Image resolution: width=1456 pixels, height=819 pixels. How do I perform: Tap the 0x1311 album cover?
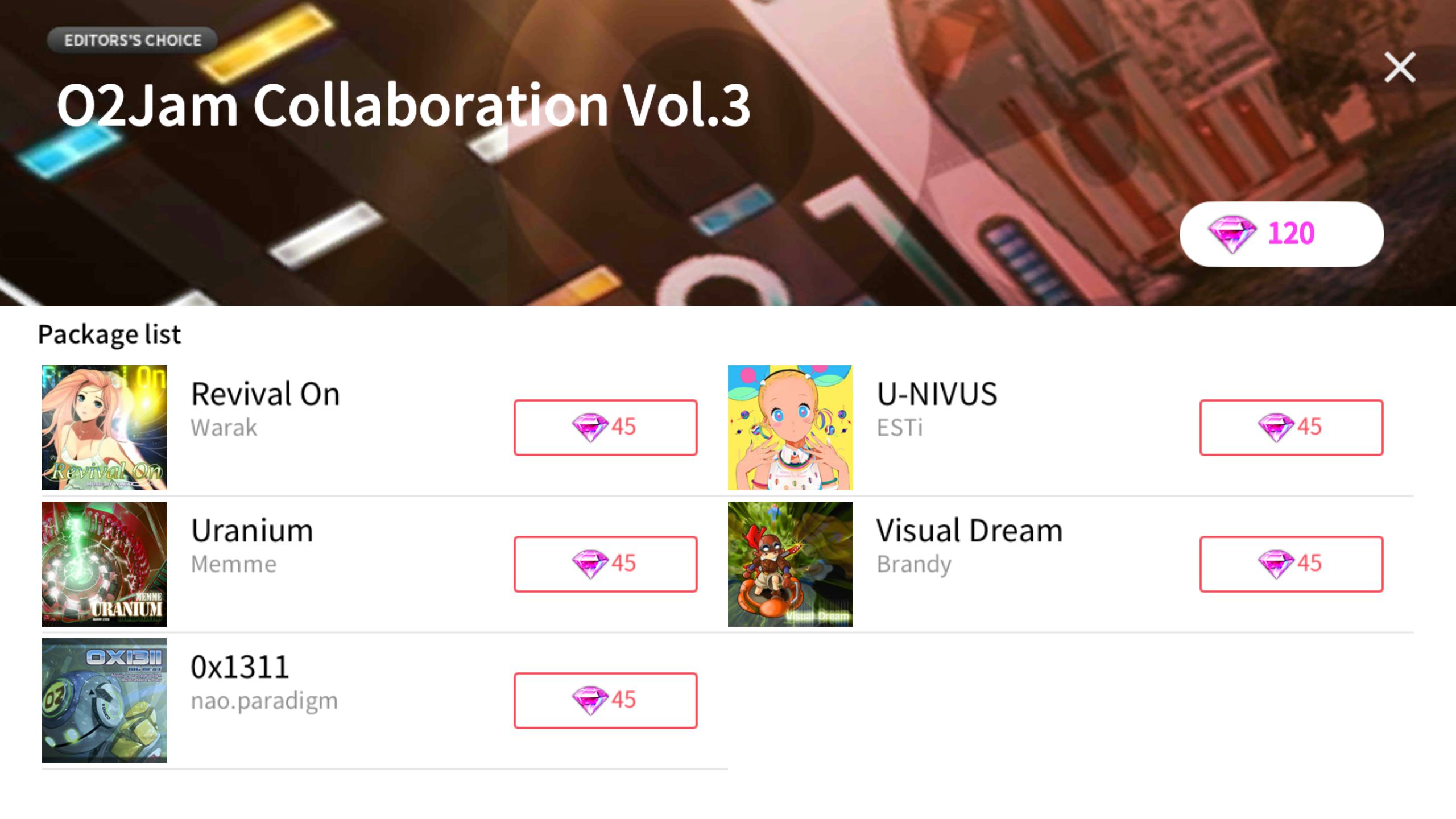click(x=105, y=701)
